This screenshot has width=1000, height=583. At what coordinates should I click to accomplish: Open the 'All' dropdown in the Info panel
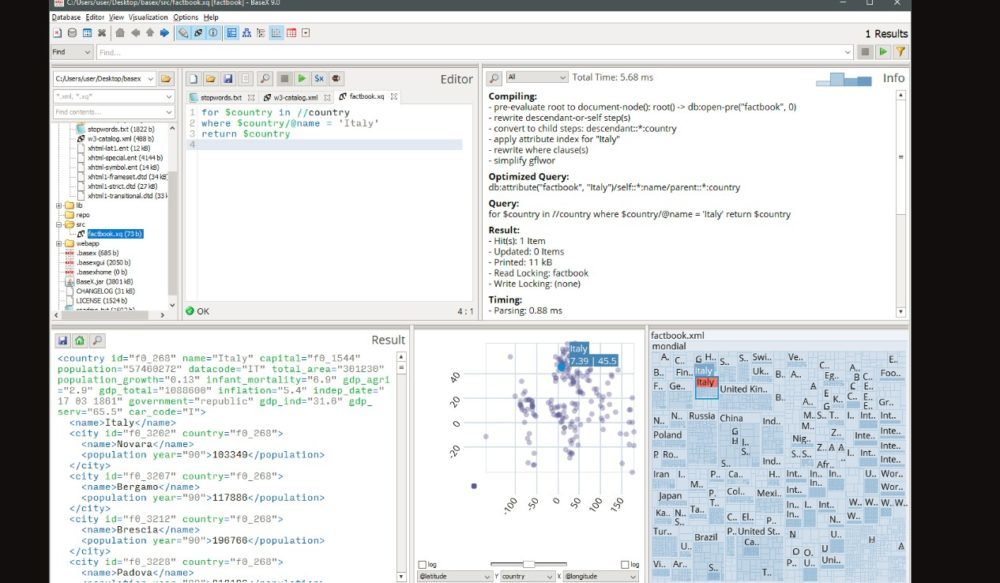tap(536, 77)
